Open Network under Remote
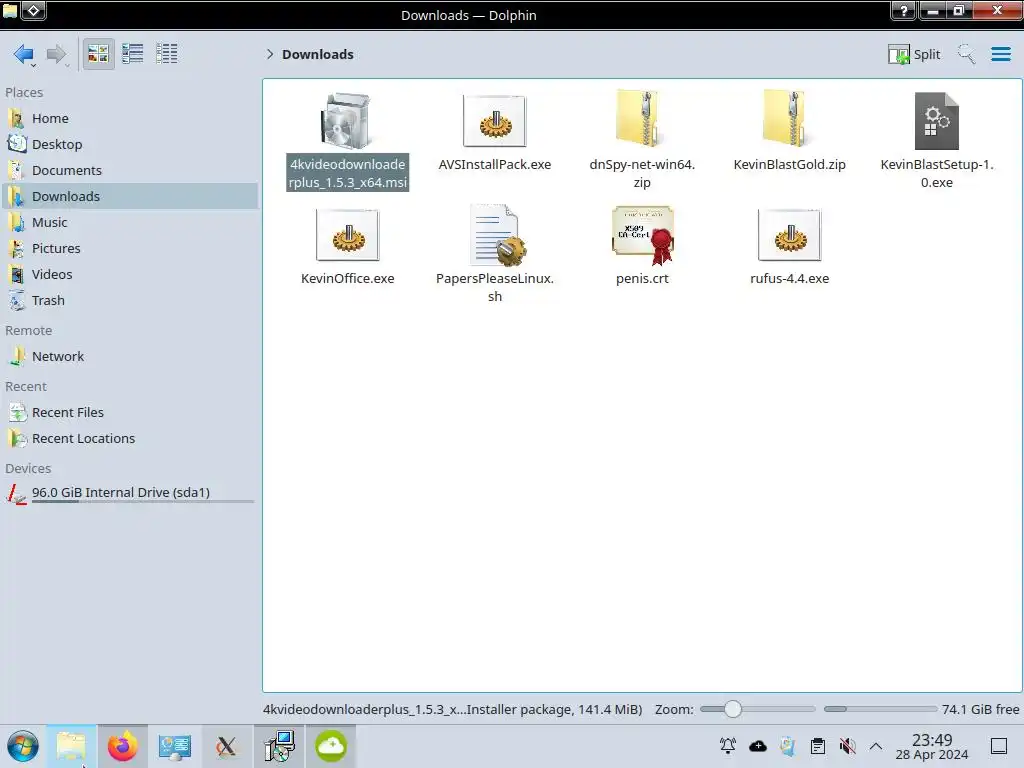This screenshot has height=768, width=1024. (129, 357)
